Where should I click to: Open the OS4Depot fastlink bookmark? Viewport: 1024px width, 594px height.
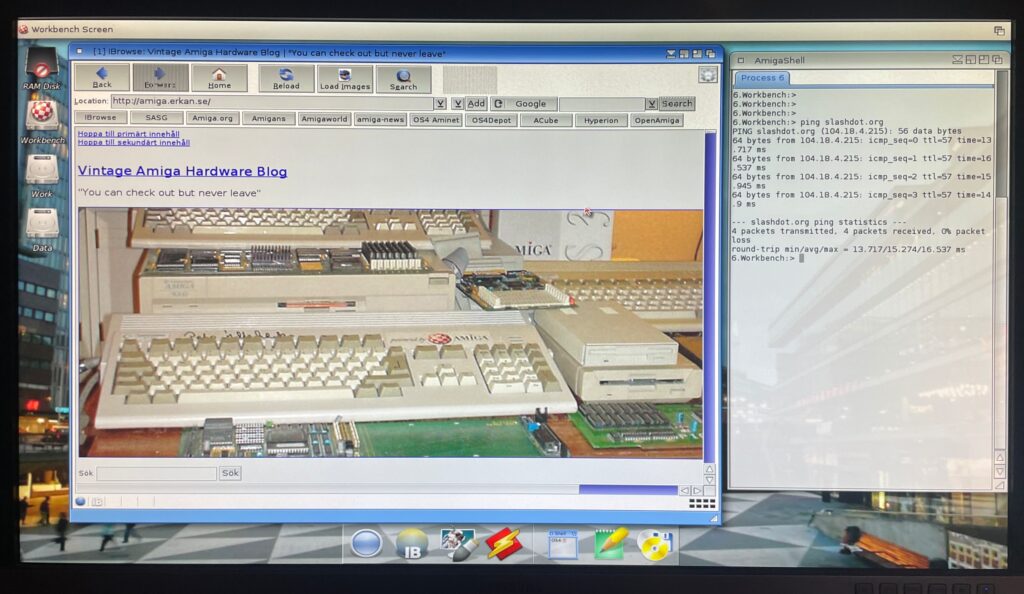(491, 120)
